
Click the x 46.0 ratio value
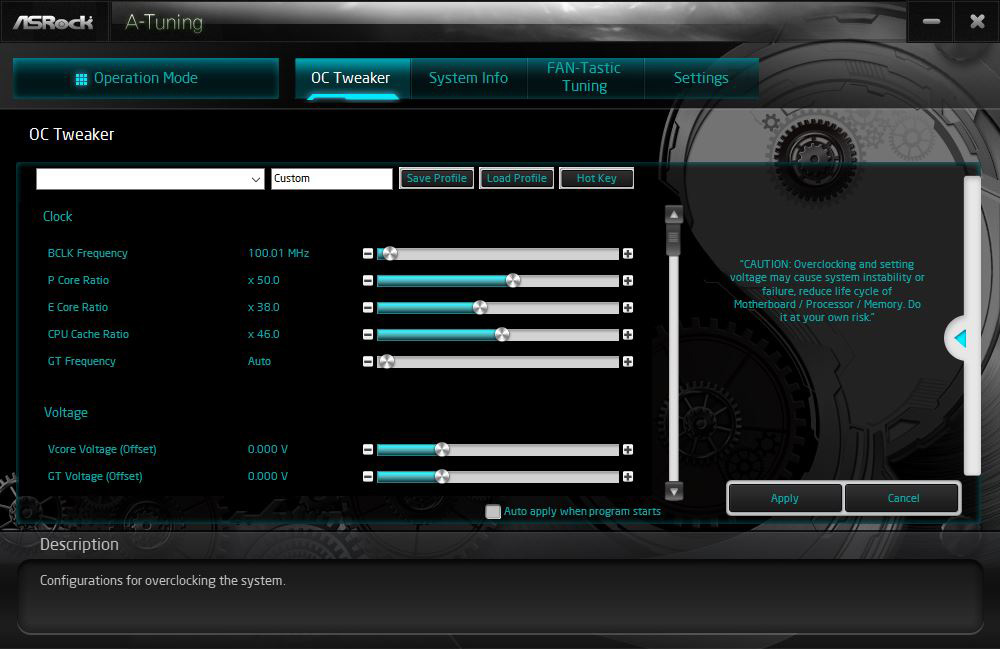click(263, 334)
